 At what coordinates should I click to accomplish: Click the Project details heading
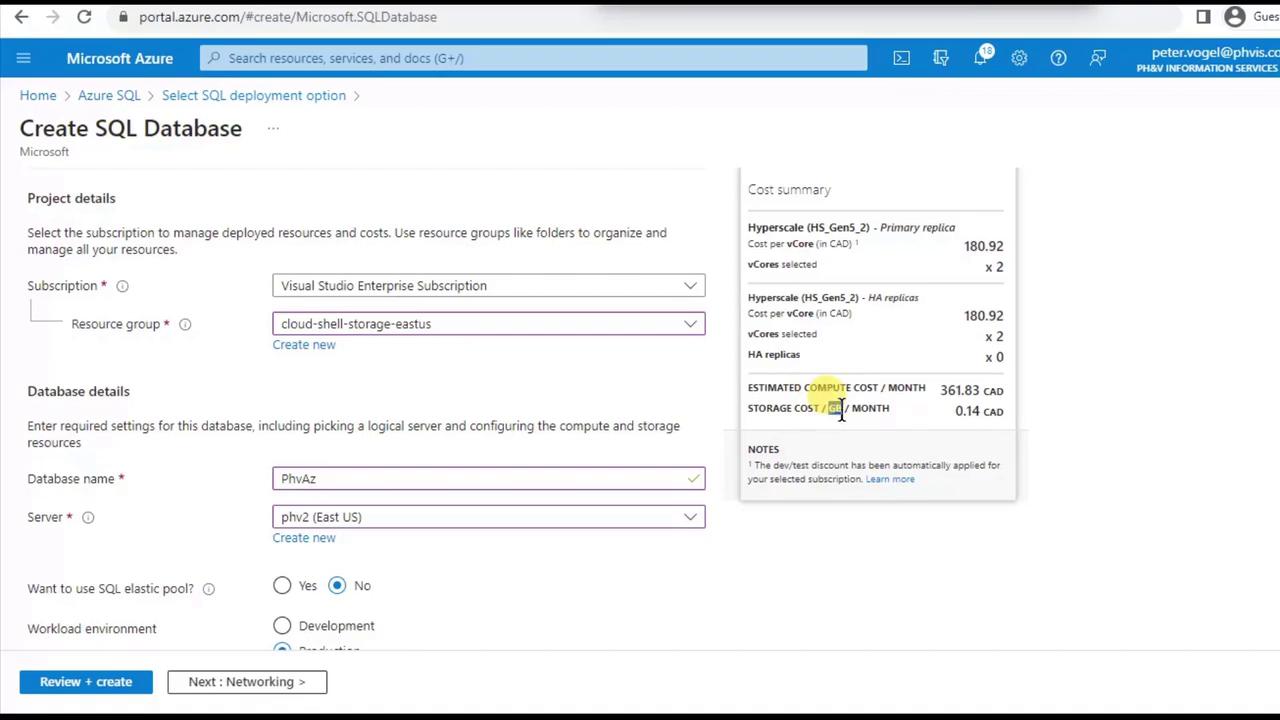click(71, 198)
